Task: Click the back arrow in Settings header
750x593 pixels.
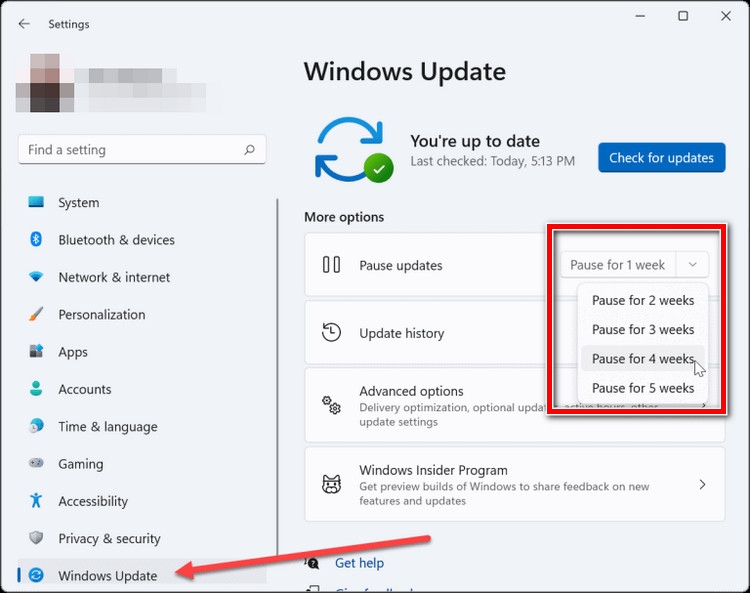Action: 24,24
